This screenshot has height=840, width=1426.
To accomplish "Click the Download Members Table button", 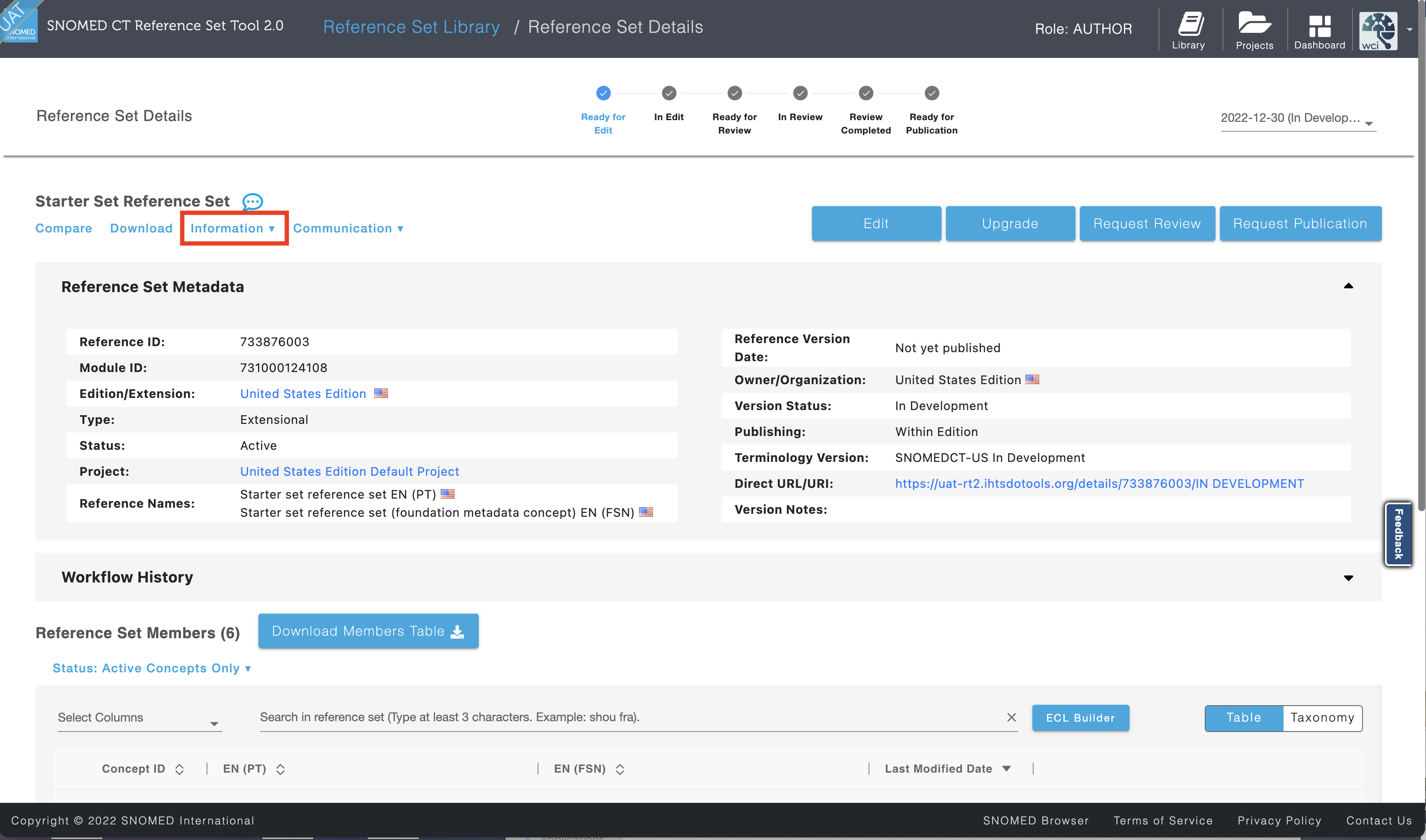I will coord(368,631).
